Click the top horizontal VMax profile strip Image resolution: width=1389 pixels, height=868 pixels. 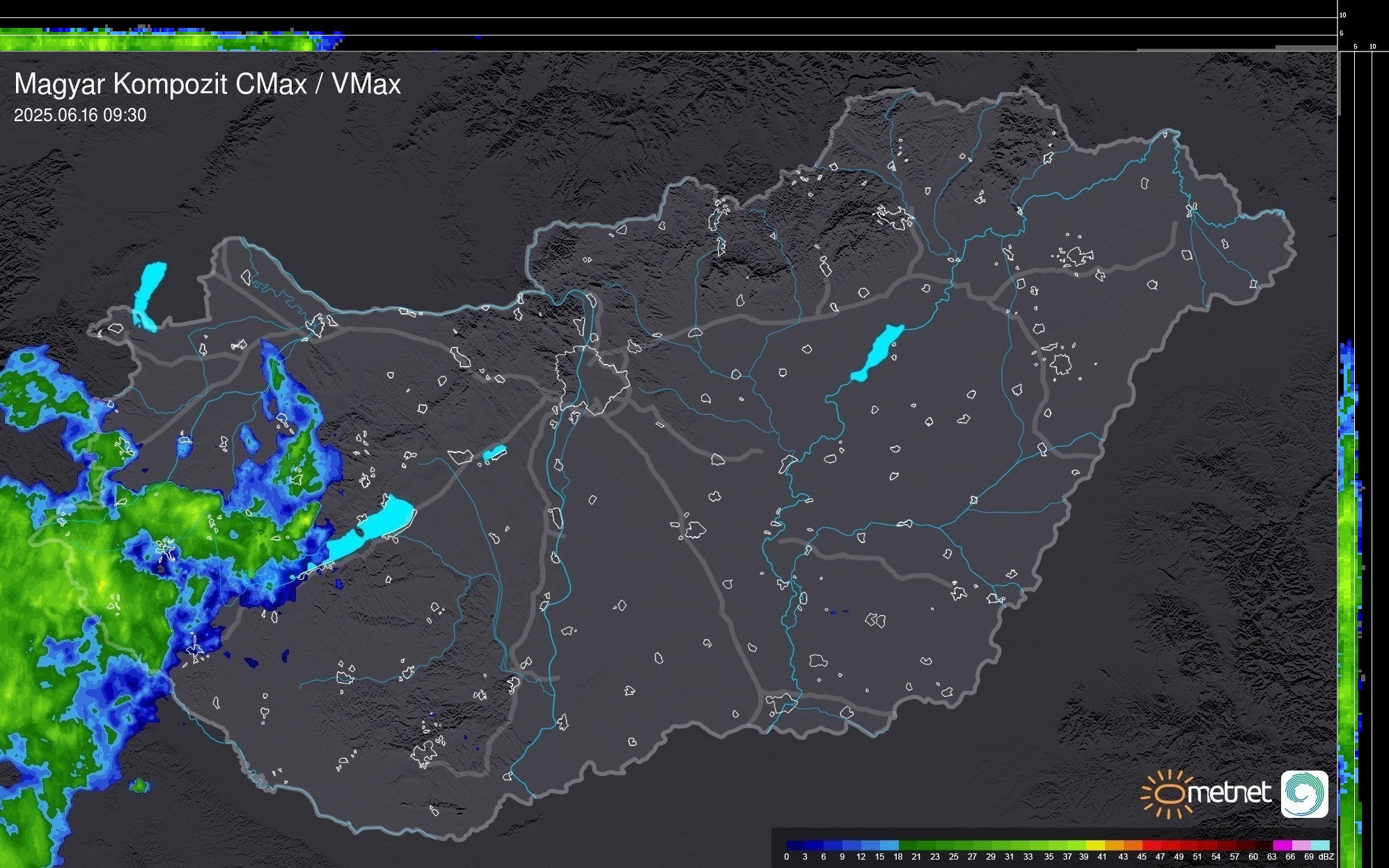(167, 40)
